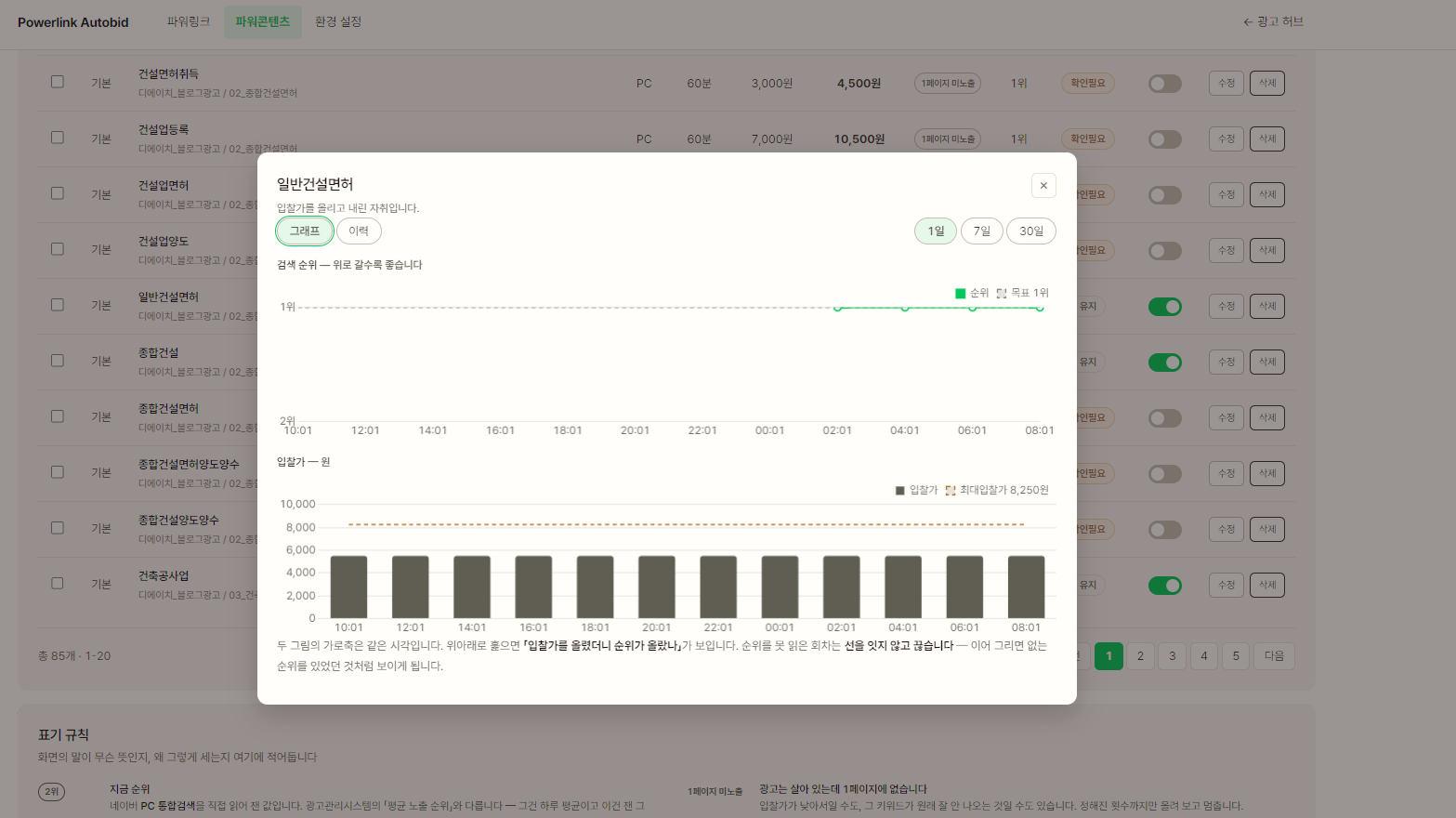The height and width of the screenshot is (818, 1456).
Task: Click 삭제 for 건설업등록 row
Action: point(1267,139)
